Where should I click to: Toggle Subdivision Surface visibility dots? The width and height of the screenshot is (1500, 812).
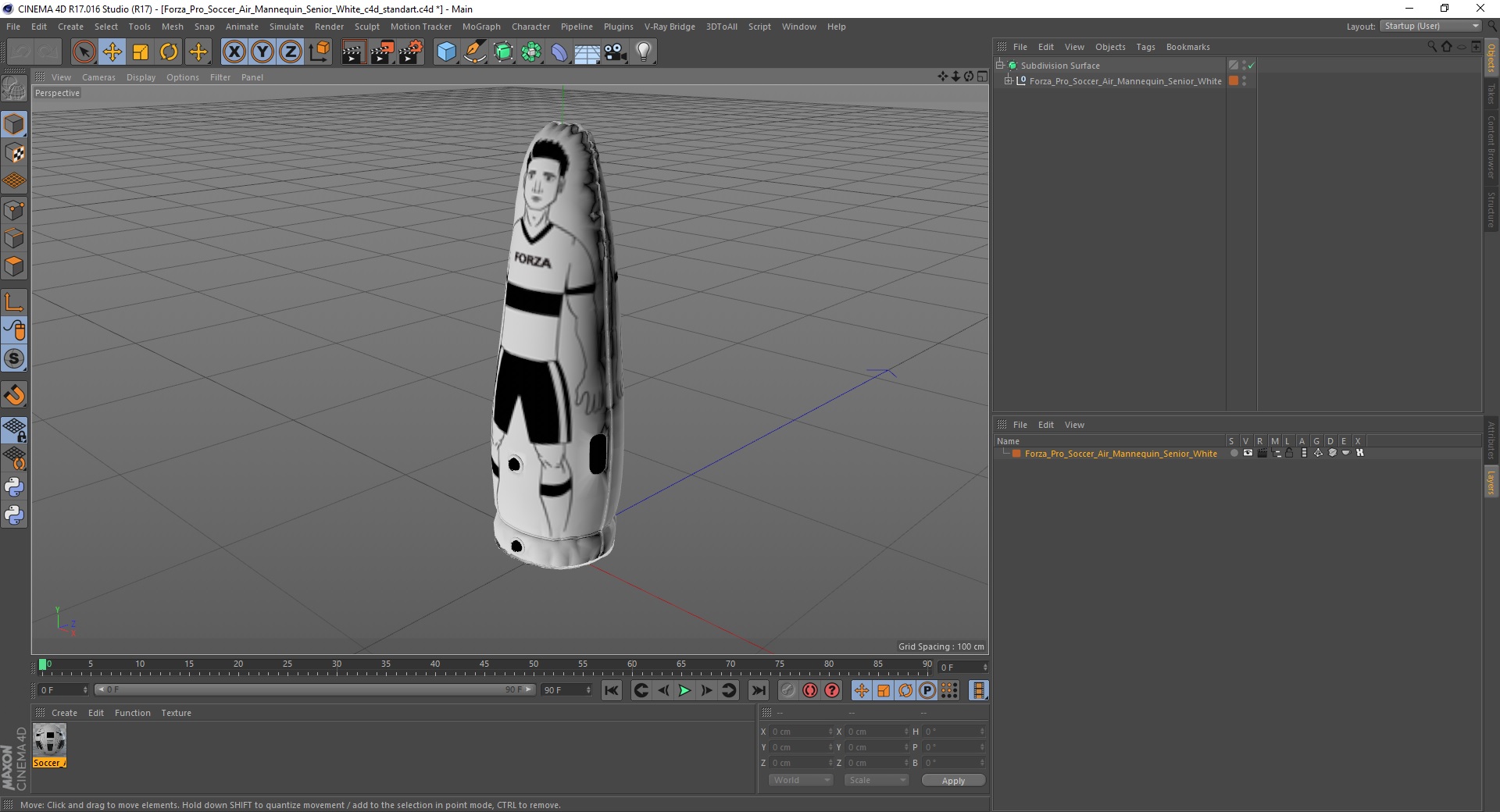[1244, 66]
